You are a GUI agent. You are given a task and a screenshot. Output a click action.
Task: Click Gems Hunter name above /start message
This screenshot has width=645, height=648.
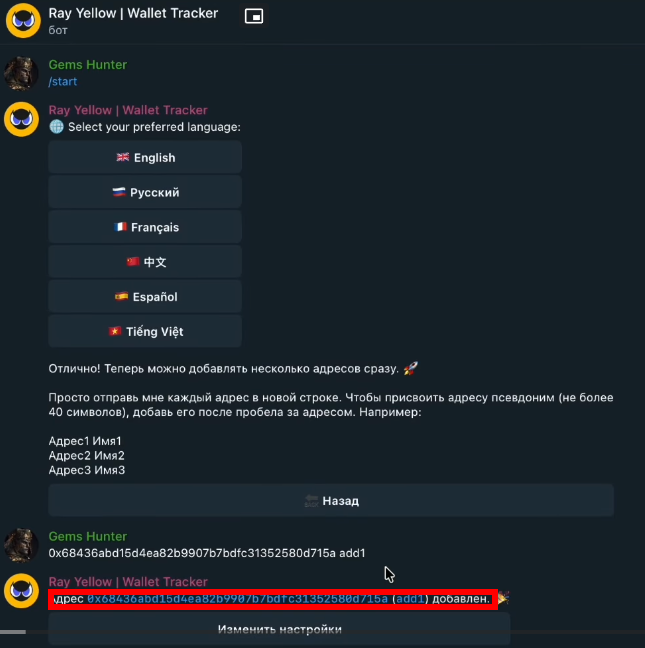tap(88, 65)
